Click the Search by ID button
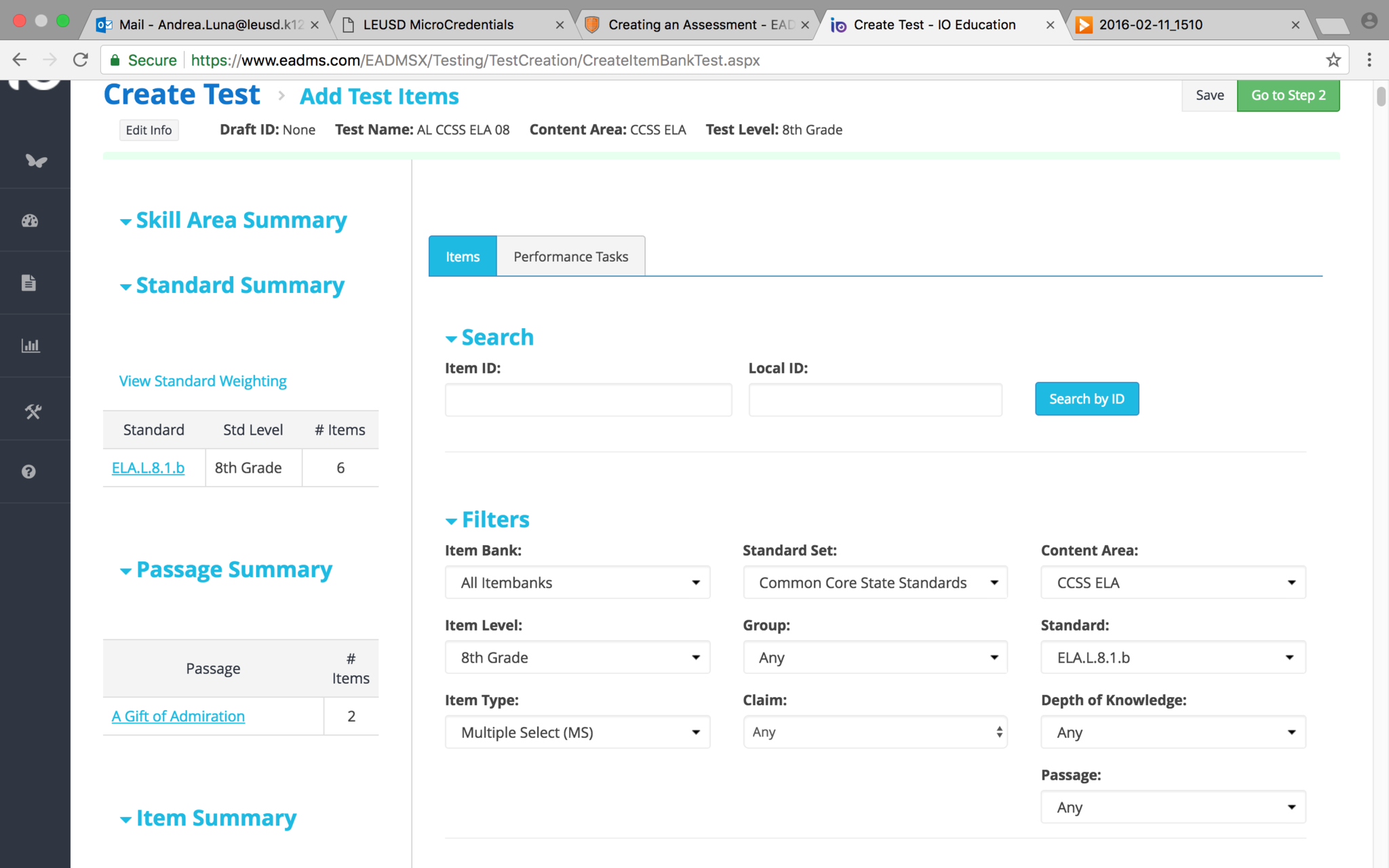 [1086, 399]
